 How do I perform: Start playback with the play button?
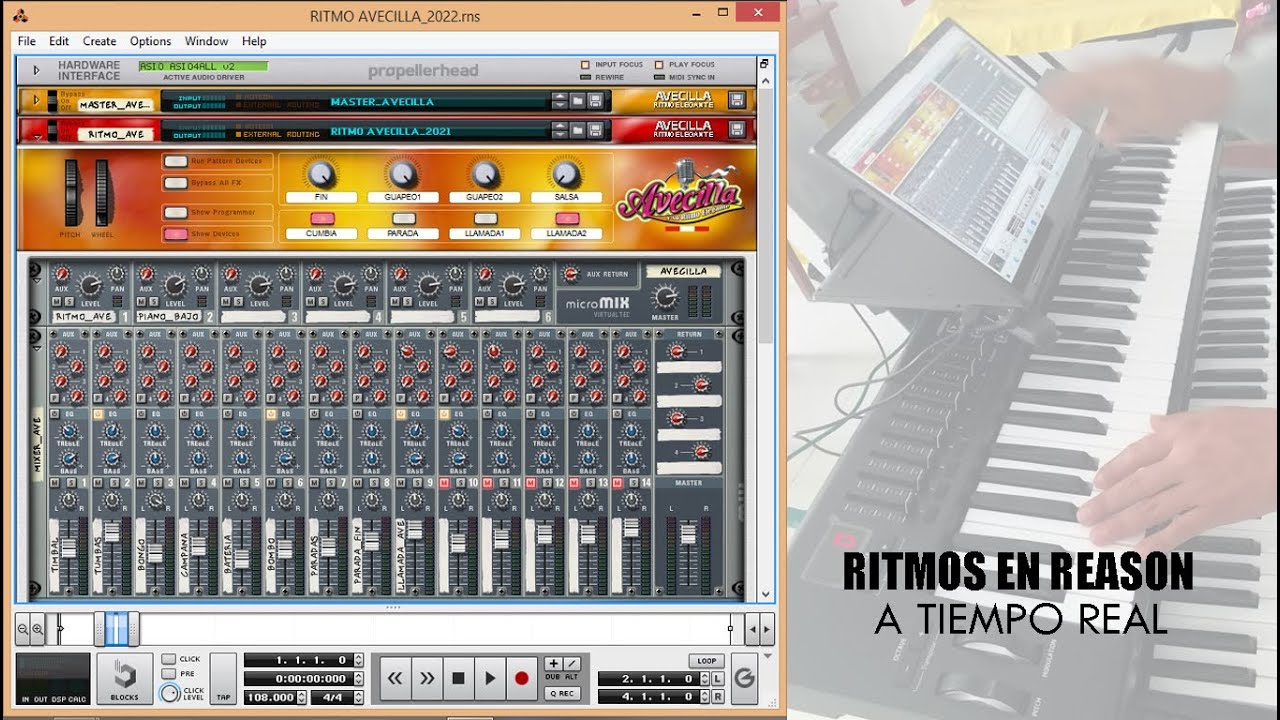[x=490, y=678]
